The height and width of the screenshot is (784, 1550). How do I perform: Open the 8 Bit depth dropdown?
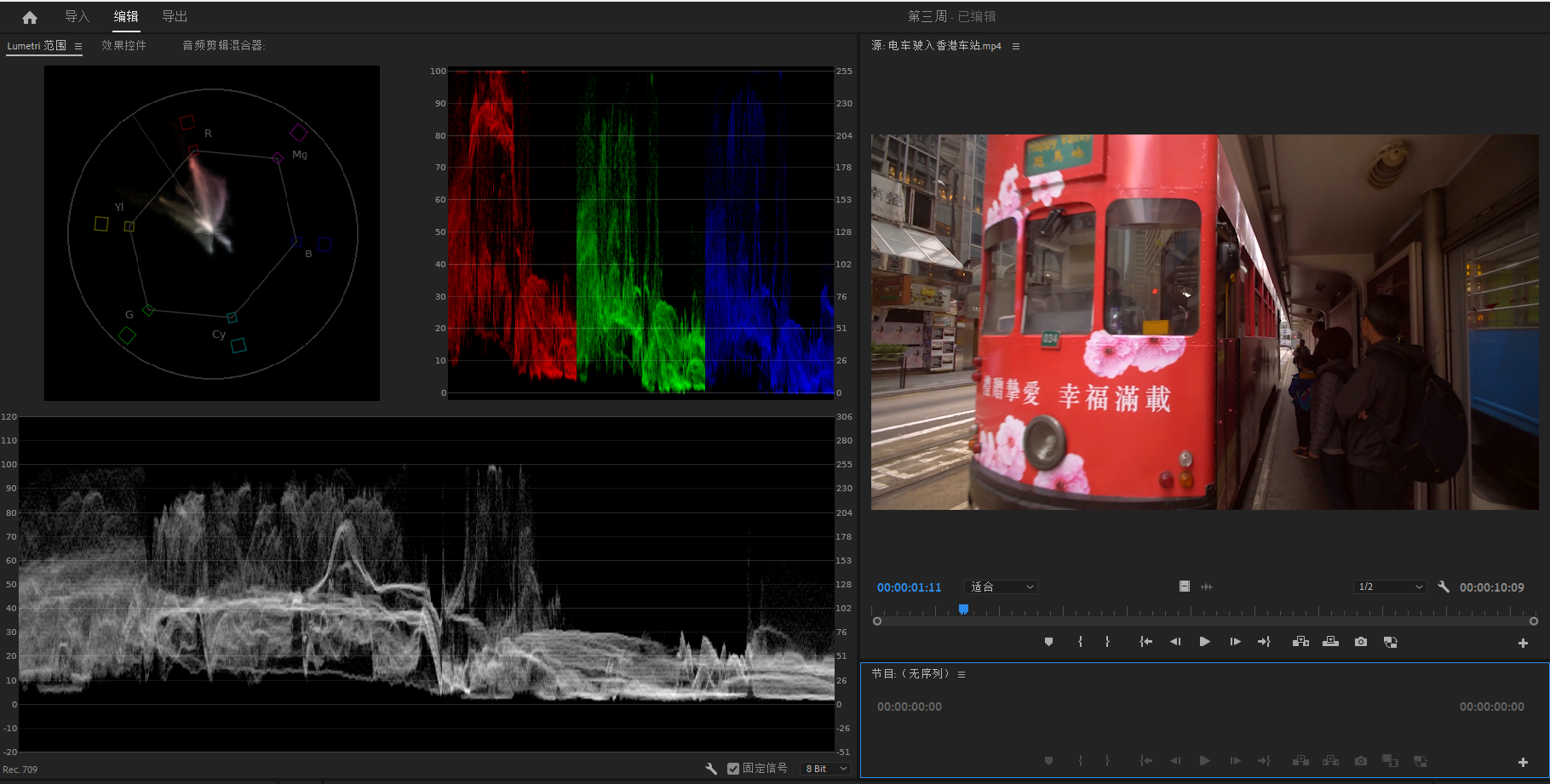pos(826,769)
